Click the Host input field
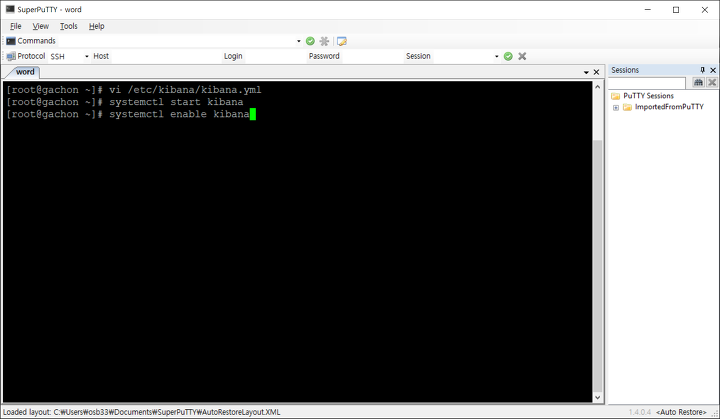This screenshot has height=419, width=720. [x=166, y=56]
